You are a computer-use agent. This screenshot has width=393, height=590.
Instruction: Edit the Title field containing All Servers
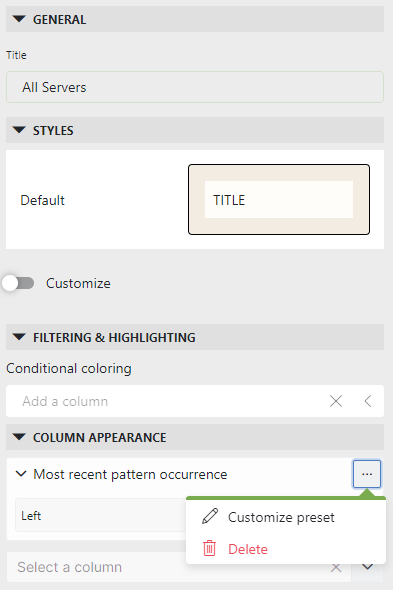click(195, 87)
